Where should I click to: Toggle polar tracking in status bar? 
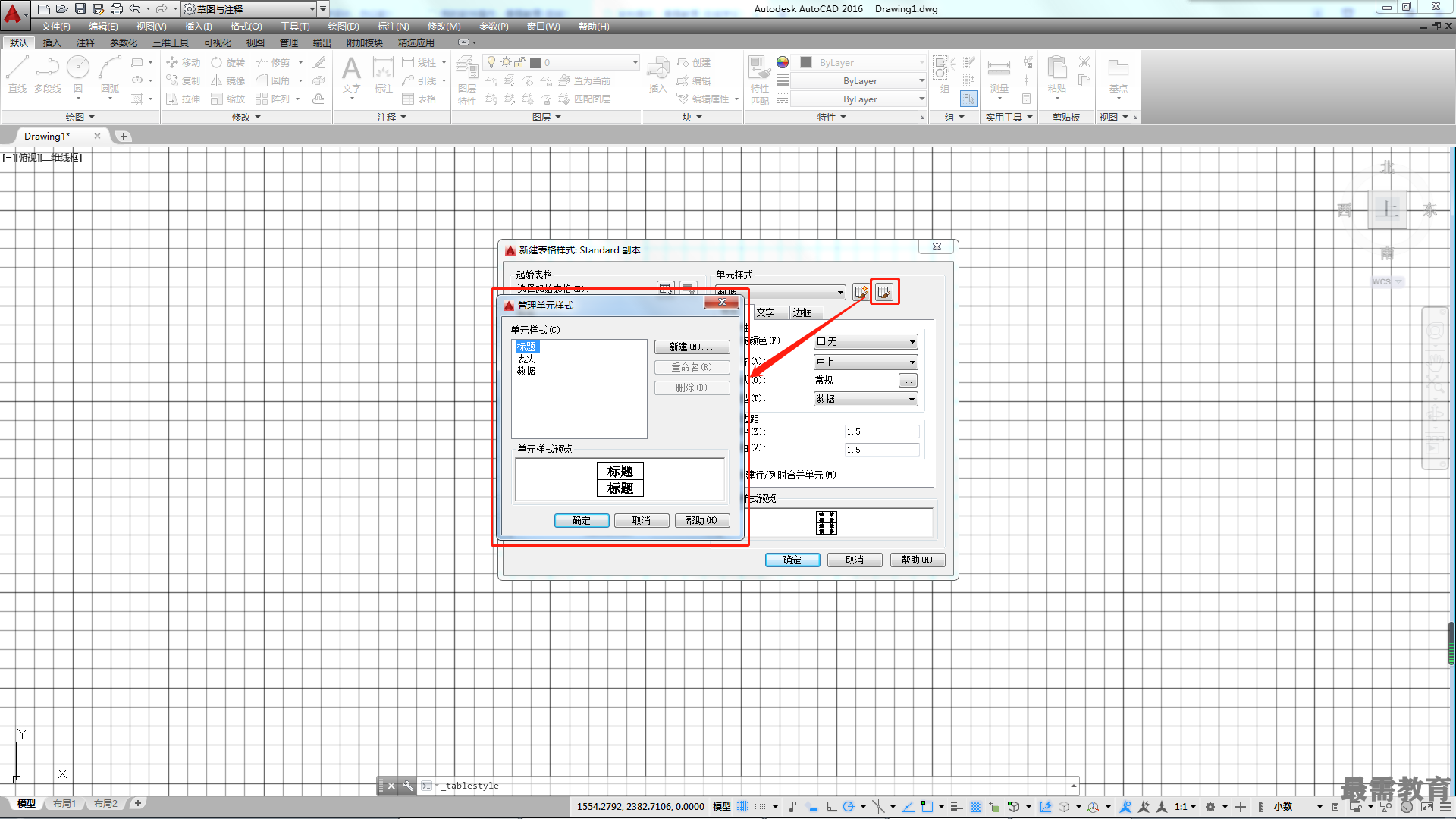(x=849, y=807)
